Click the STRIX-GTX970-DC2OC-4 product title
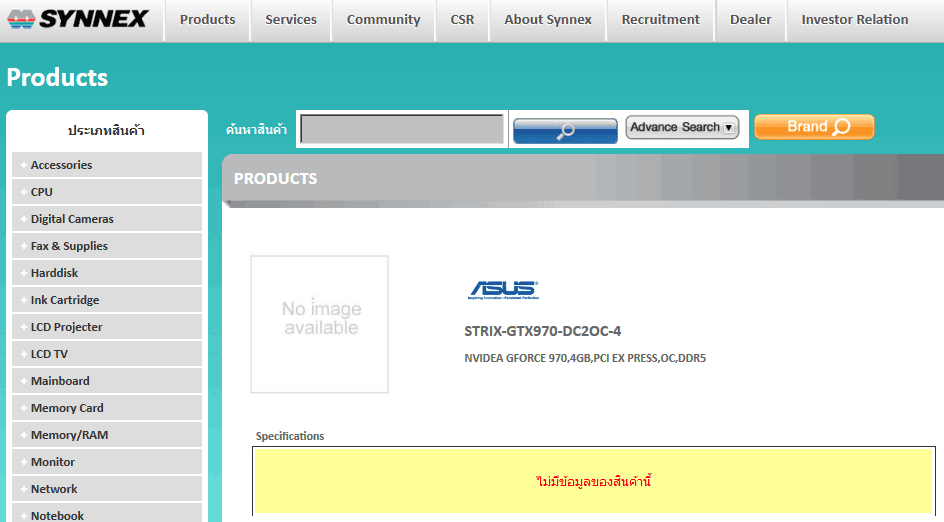This screenshot has height=522, width=944. 542,331
